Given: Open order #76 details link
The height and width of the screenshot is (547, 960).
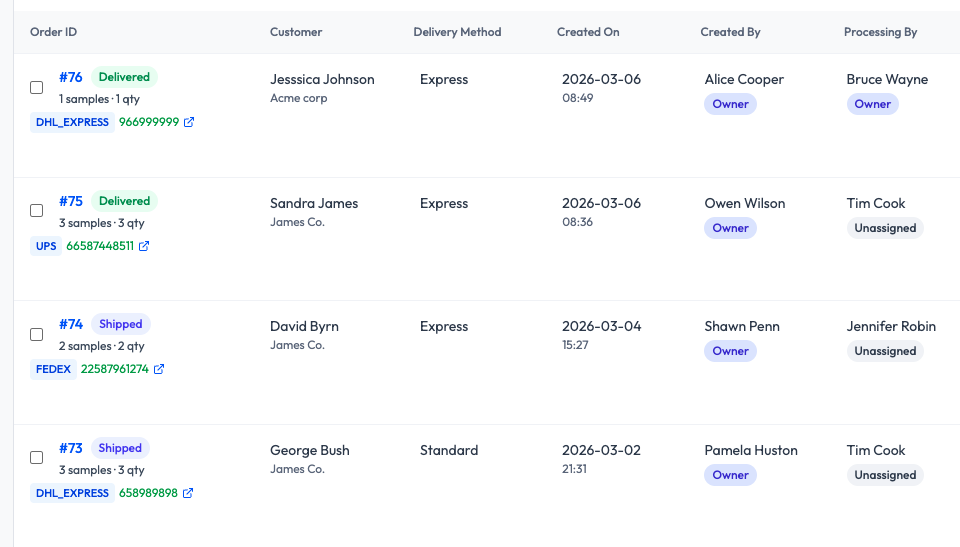Looking at the screenshot, I should coord(71,77).
